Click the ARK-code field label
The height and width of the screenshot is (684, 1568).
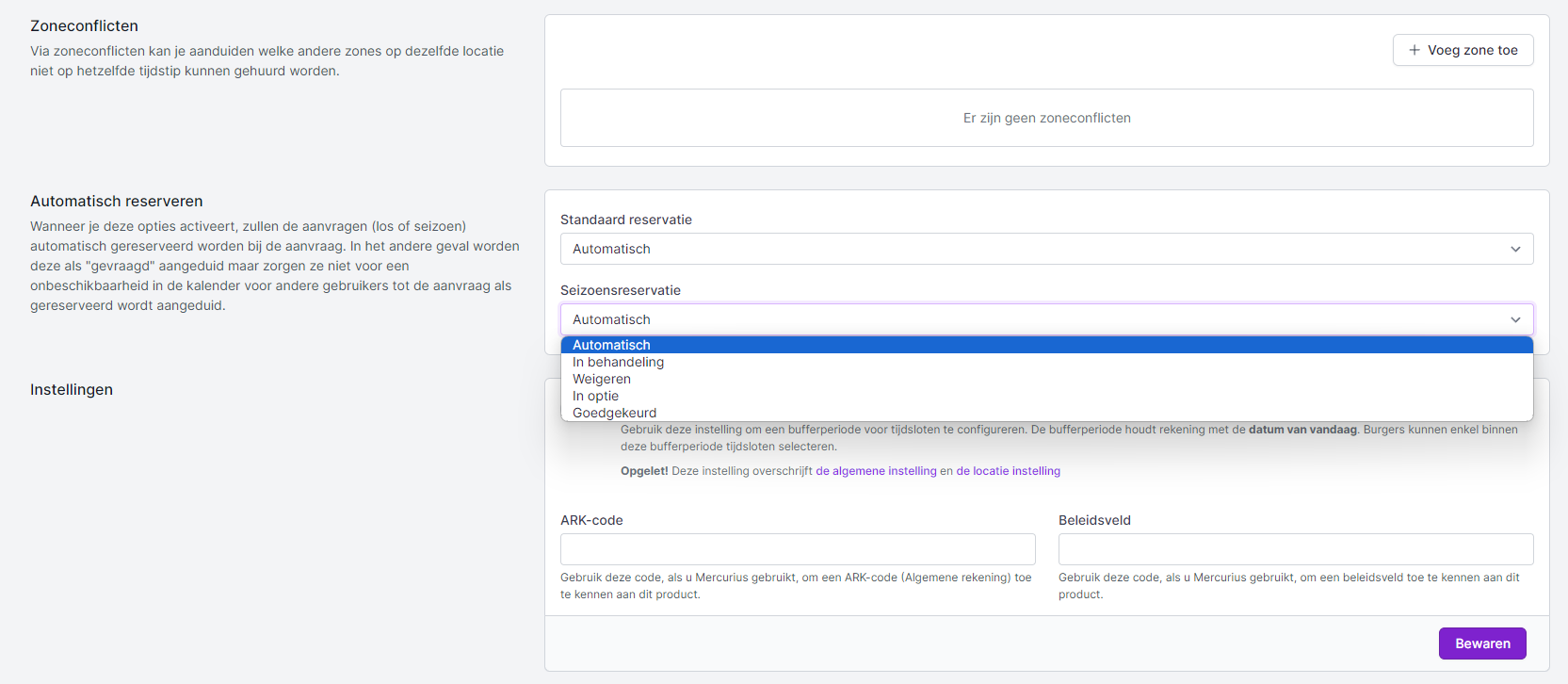coord(591,520)
